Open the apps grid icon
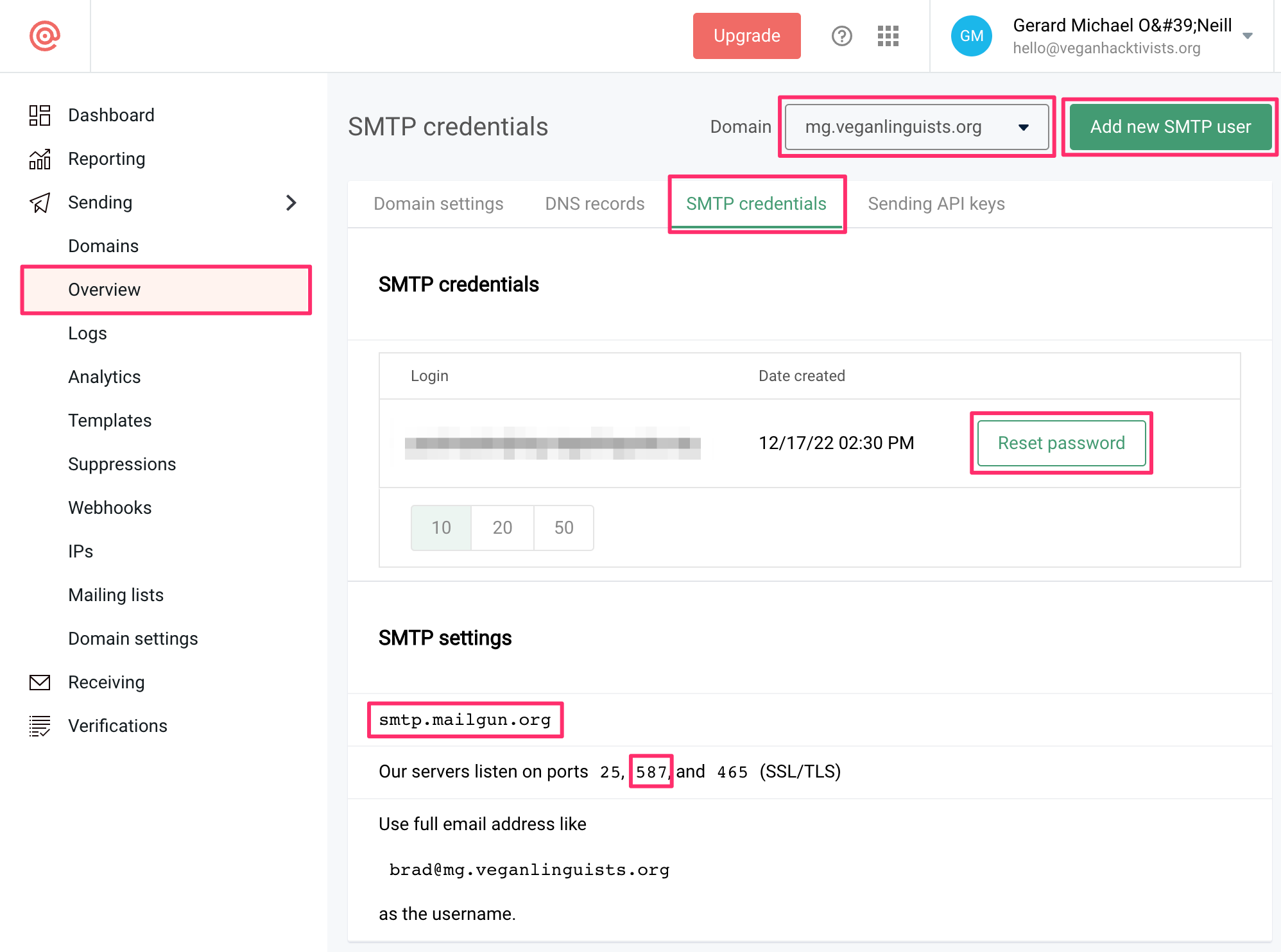The image size is (1281, 952). [888, 36]
